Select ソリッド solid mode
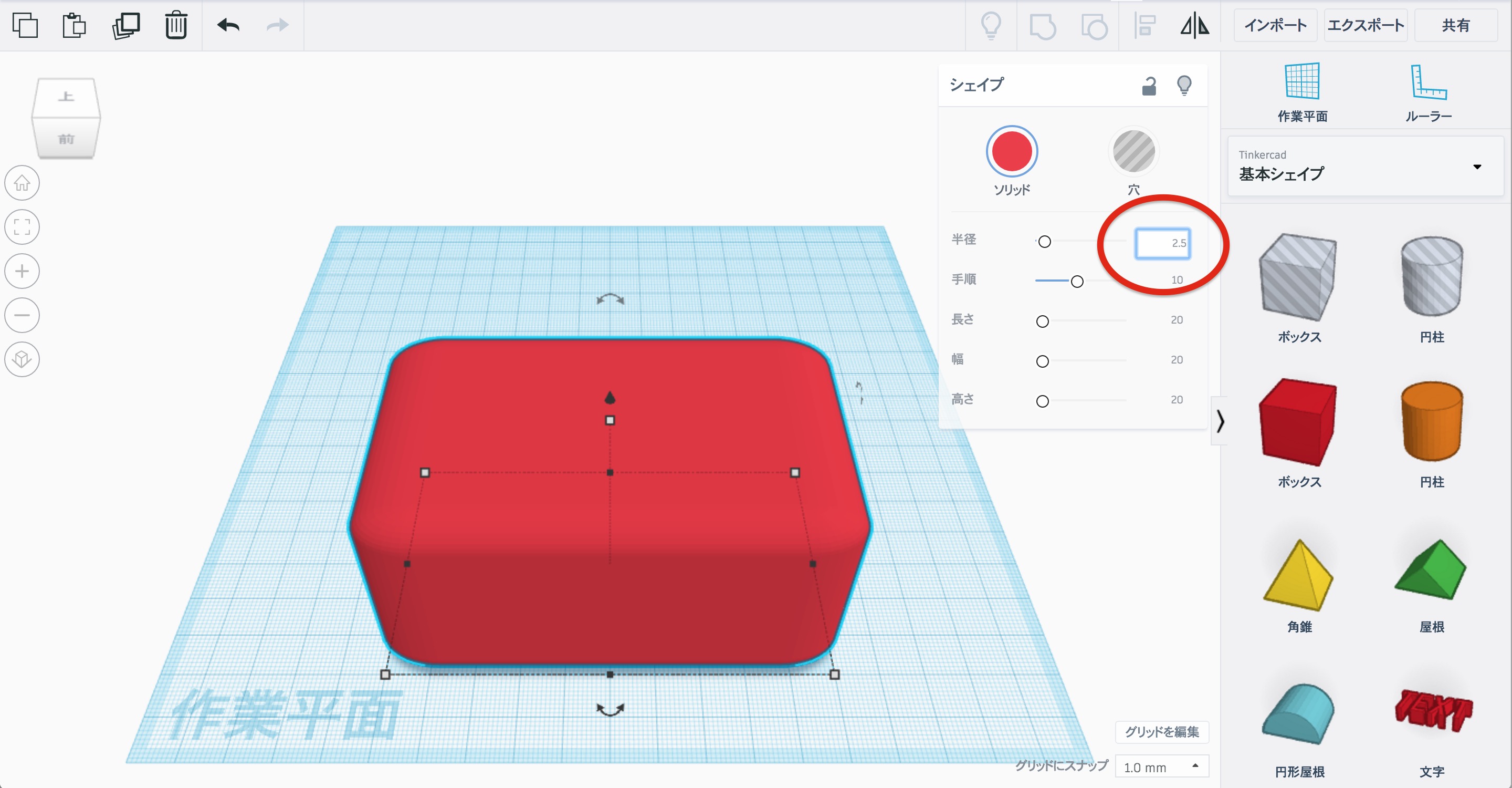Screen dimensions: 1512x788 tap(1011, 151)
